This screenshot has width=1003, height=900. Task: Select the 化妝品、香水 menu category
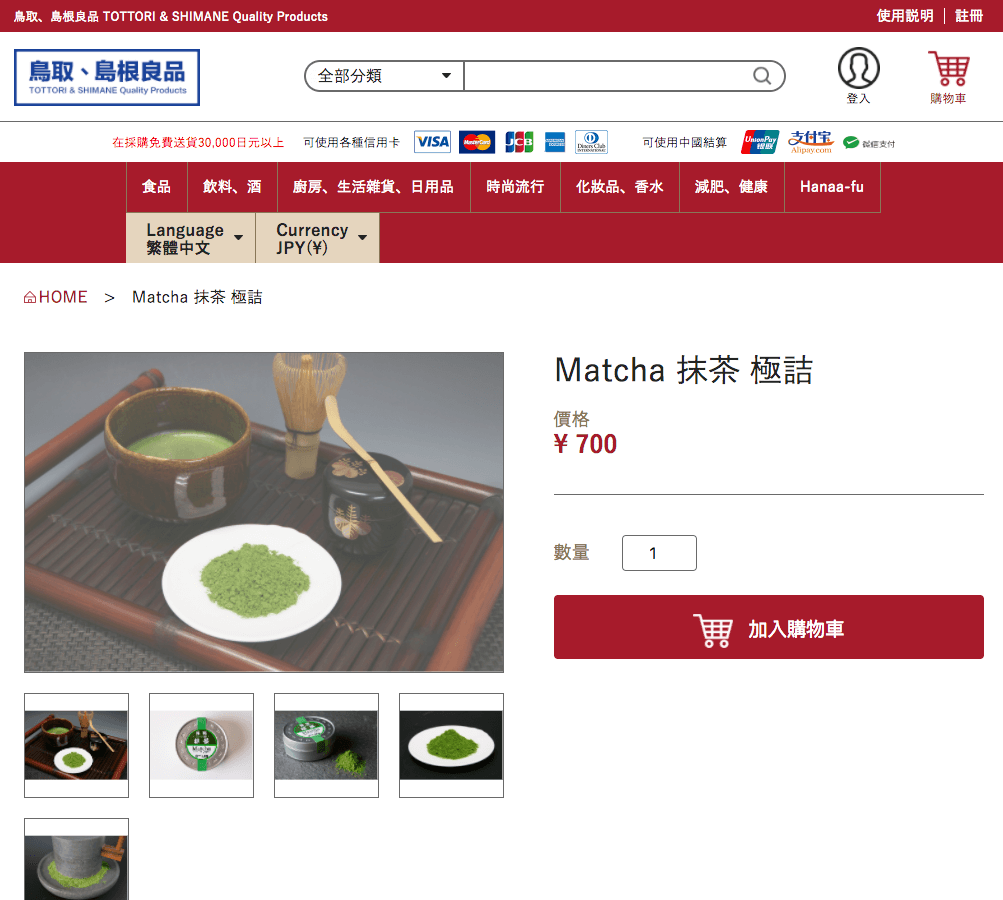click(x=619, y=187)
